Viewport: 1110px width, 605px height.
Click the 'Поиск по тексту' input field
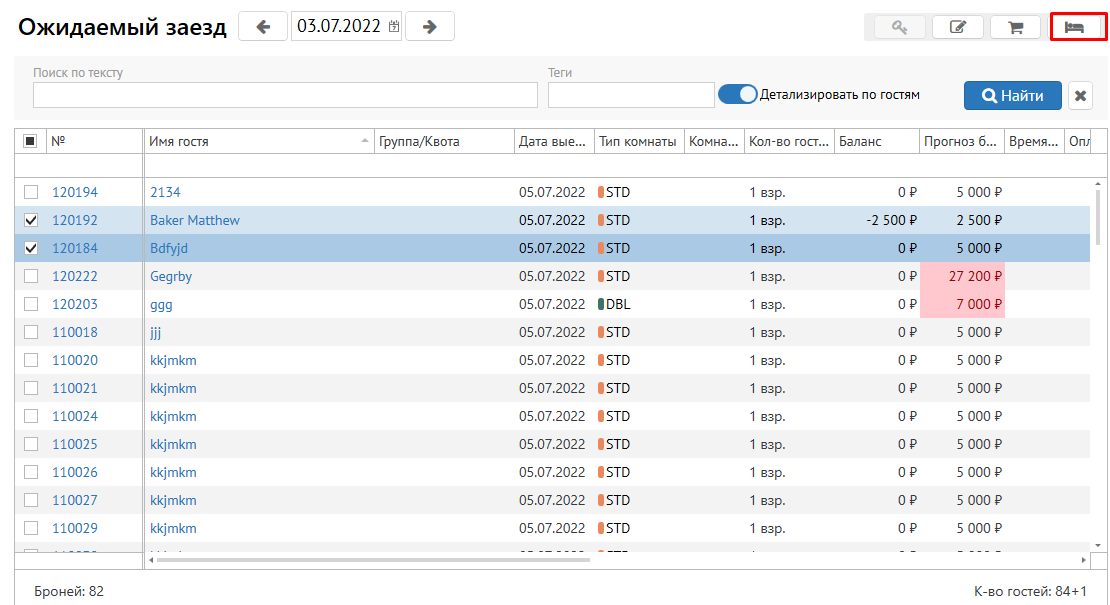tap(285, 95)
